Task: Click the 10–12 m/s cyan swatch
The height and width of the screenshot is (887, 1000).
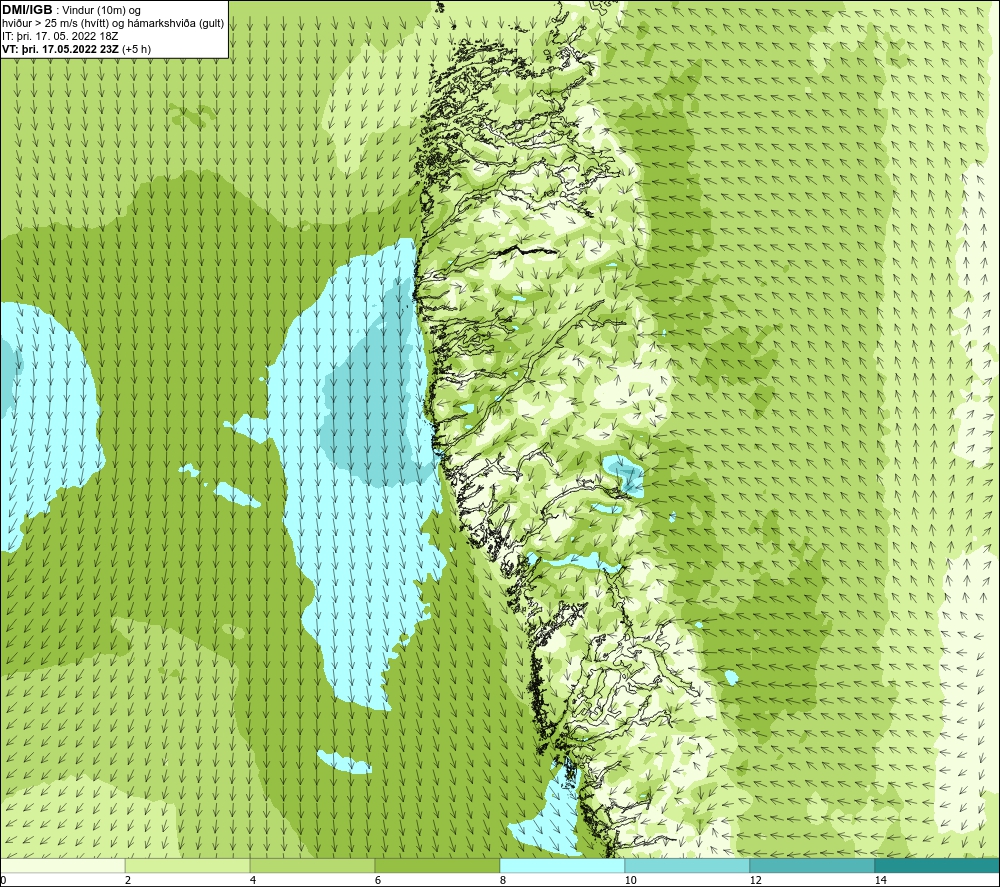Action: point(688,865)
